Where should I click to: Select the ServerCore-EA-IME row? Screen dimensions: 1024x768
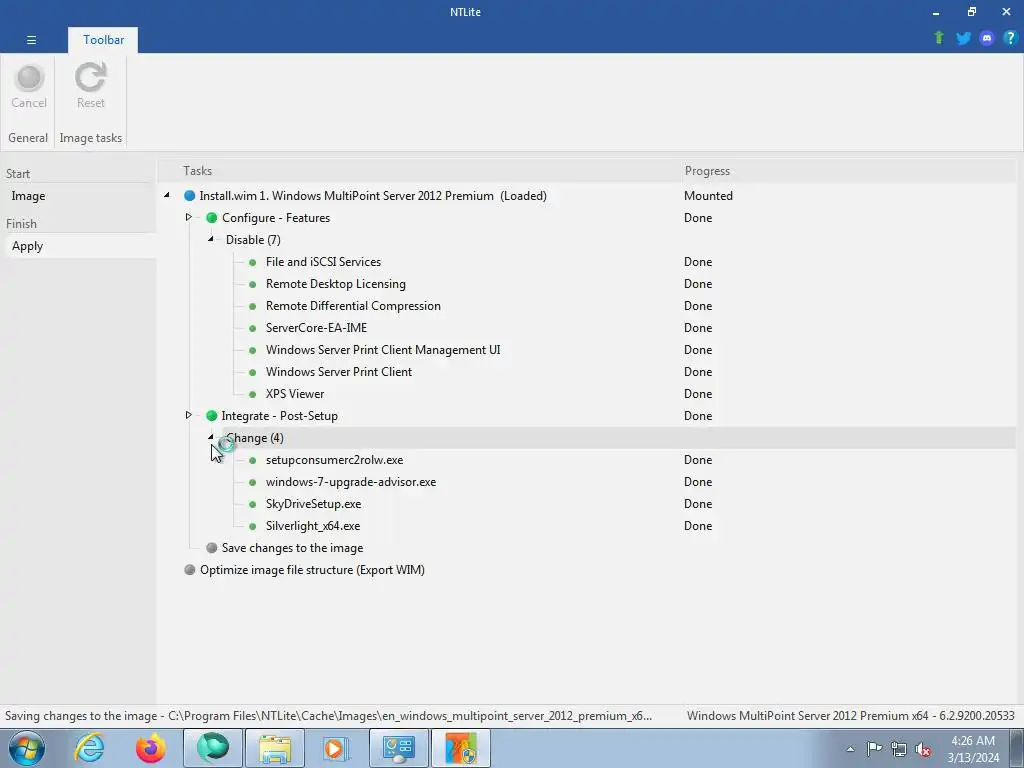click(316, 328)
